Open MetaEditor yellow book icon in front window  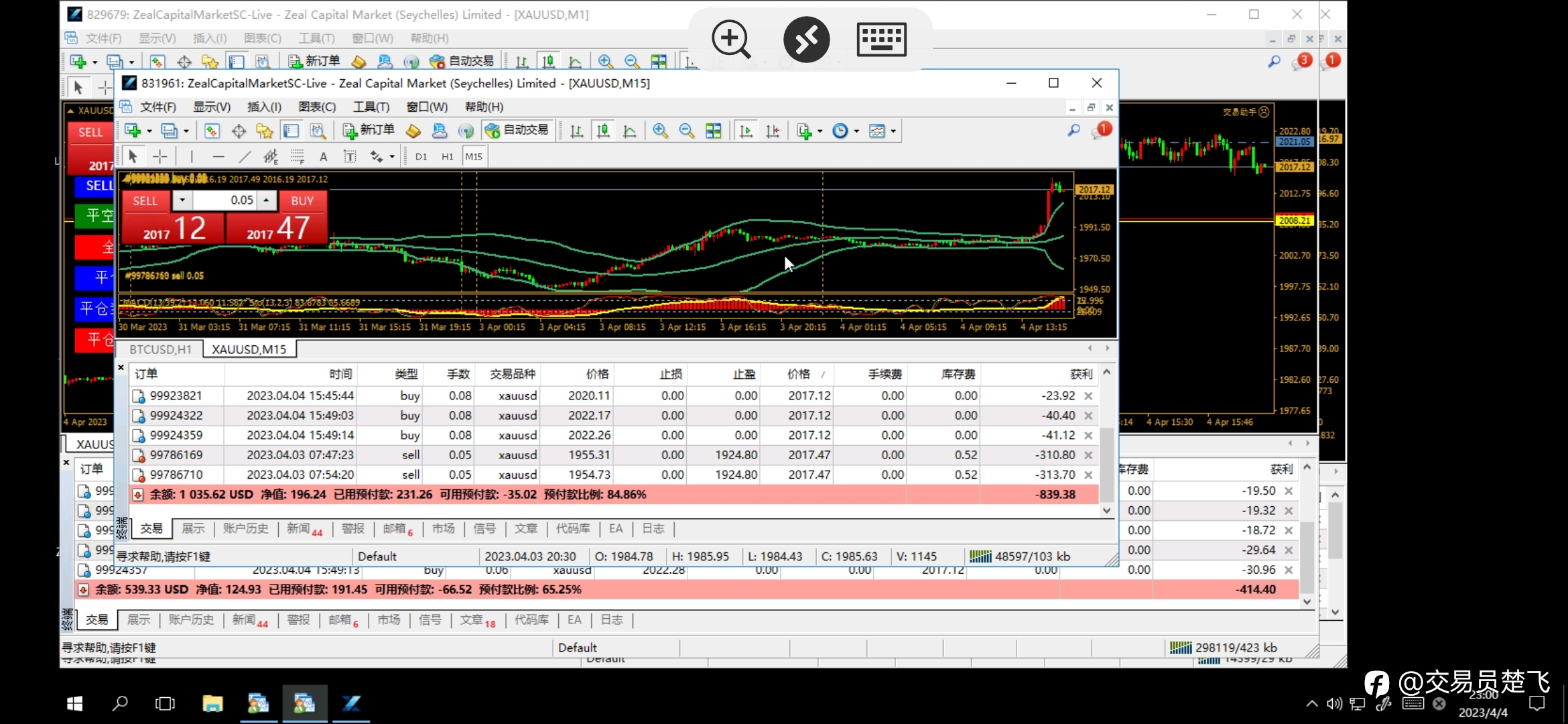(413, 131)
